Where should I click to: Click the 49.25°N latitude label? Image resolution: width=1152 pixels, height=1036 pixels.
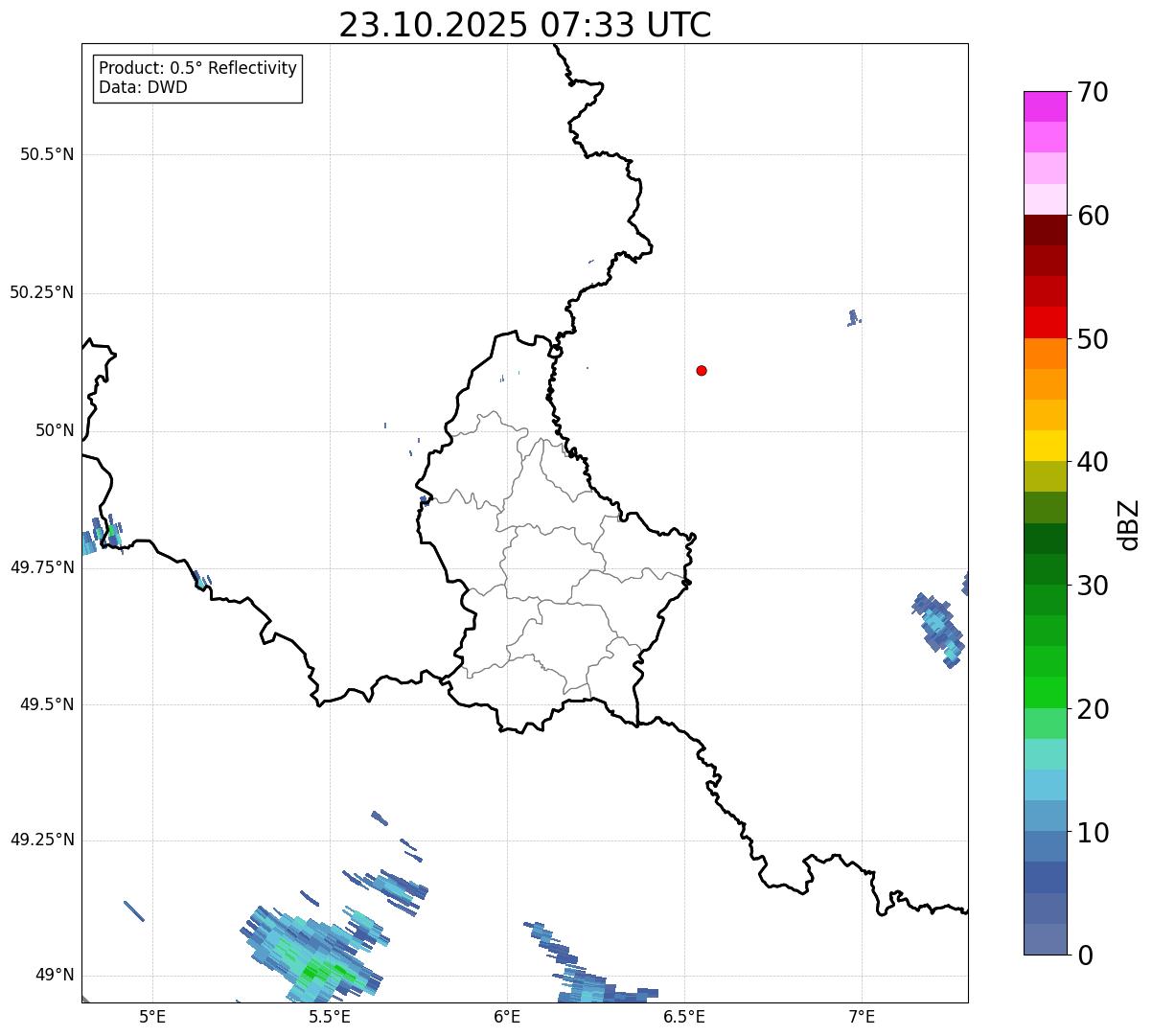click(x=42, y=840)
